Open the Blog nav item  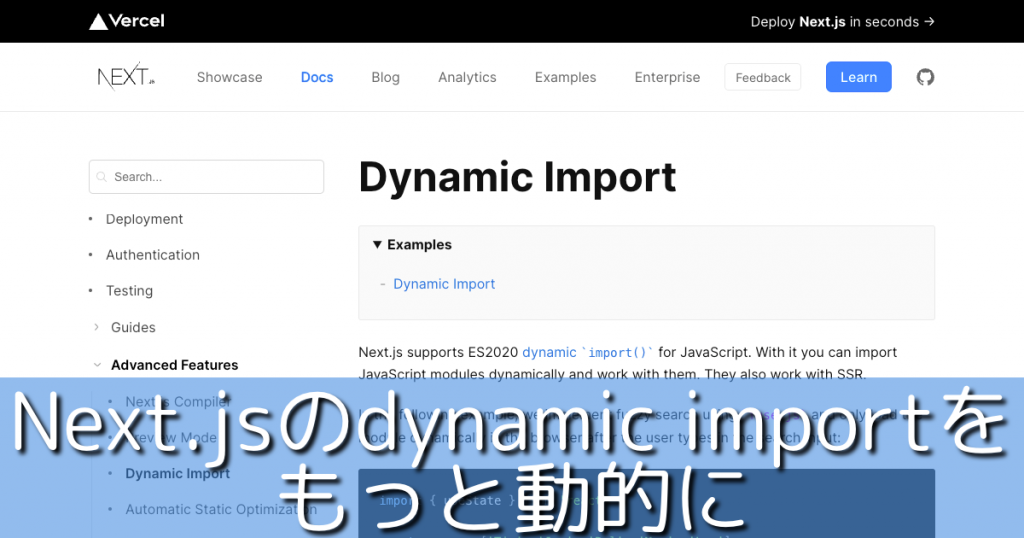385,77
